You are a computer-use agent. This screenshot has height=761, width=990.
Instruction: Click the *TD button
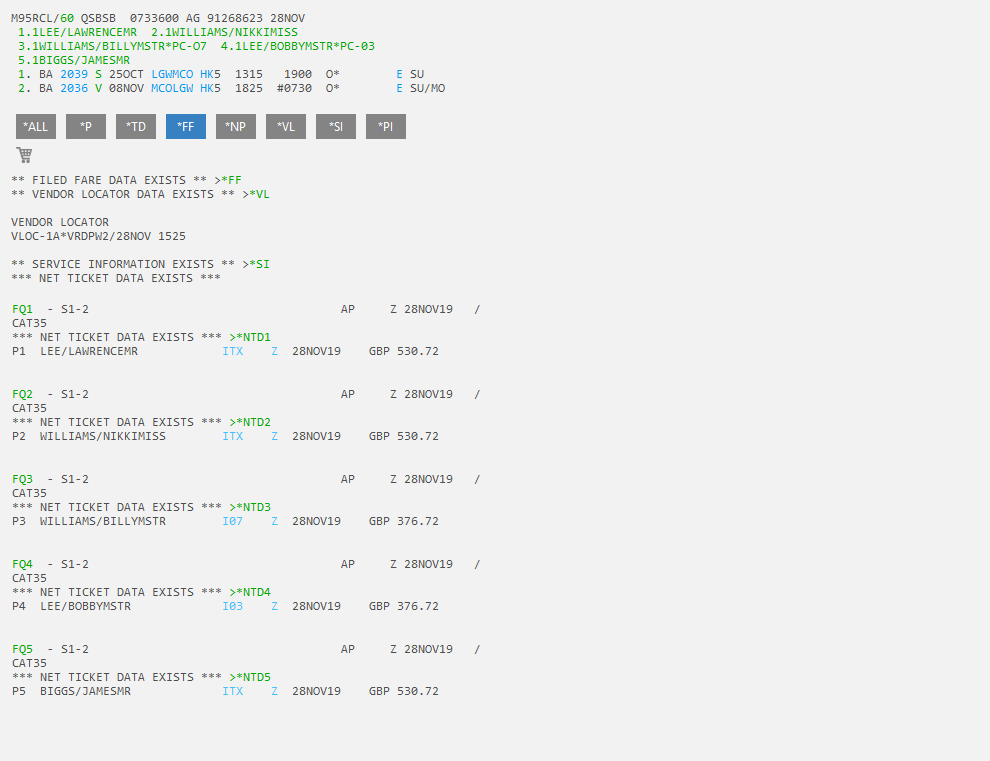(x=136, y=126)
